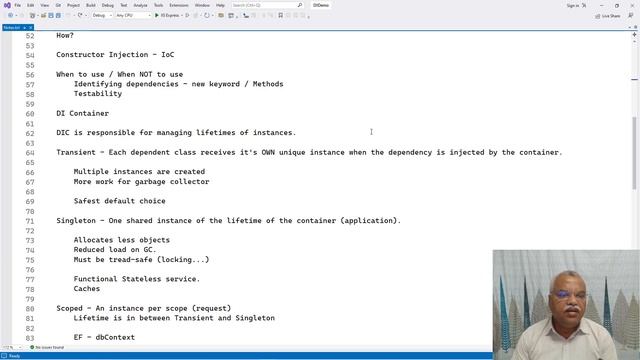
Task: Open the Any CPU platform dropdown
Action: point(133,15)
